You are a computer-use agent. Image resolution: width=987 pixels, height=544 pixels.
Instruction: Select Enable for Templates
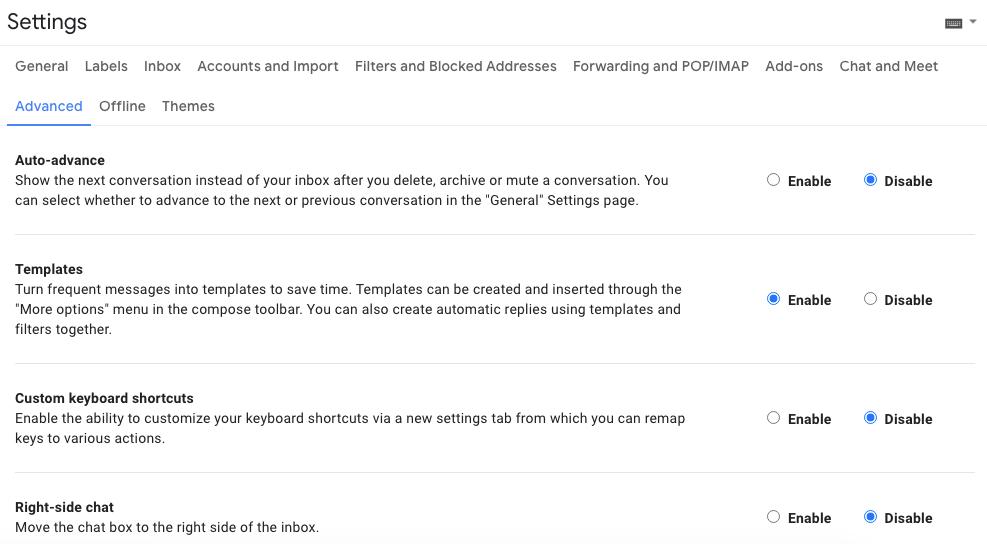[773, 299]
